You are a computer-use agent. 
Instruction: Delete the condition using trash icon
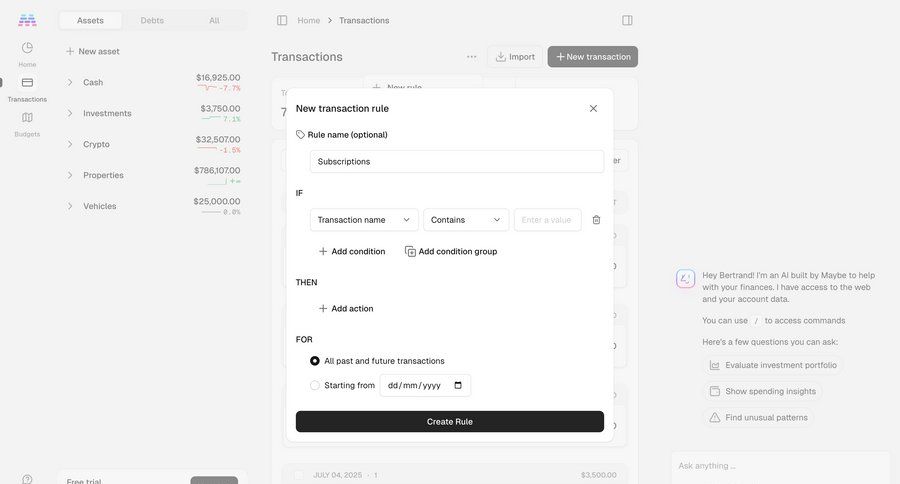(x=596, y=220)
